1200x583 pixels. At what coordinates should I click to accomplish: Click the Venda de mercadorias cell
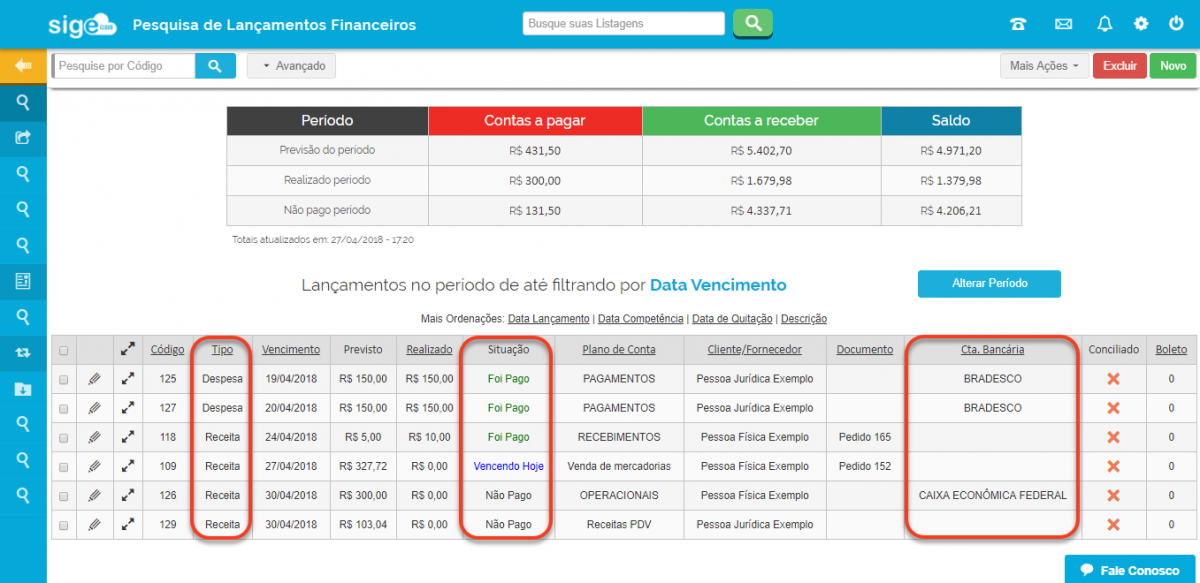pos(619,466)
